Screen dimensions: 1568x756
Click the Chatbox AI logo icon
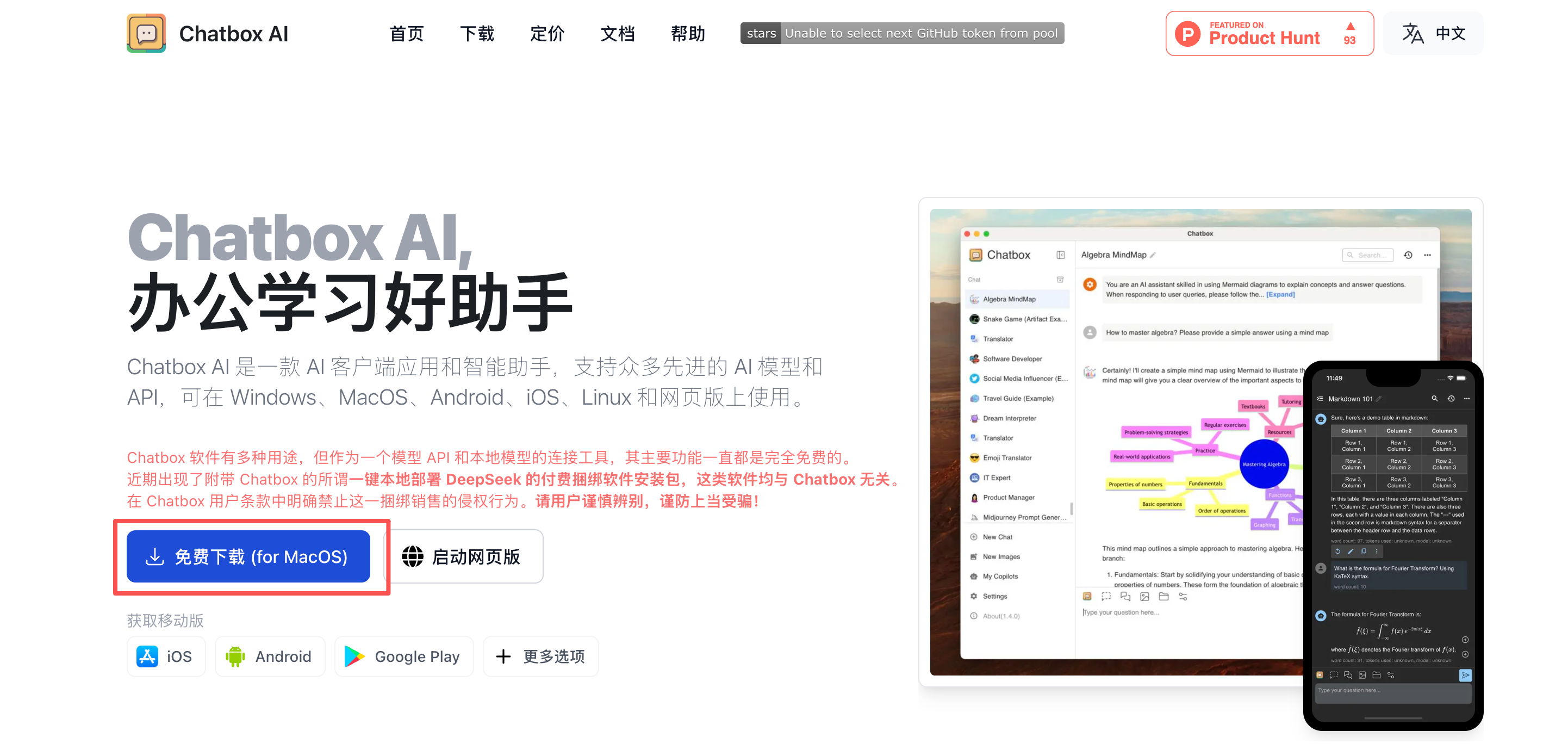(x=146, y=33)
